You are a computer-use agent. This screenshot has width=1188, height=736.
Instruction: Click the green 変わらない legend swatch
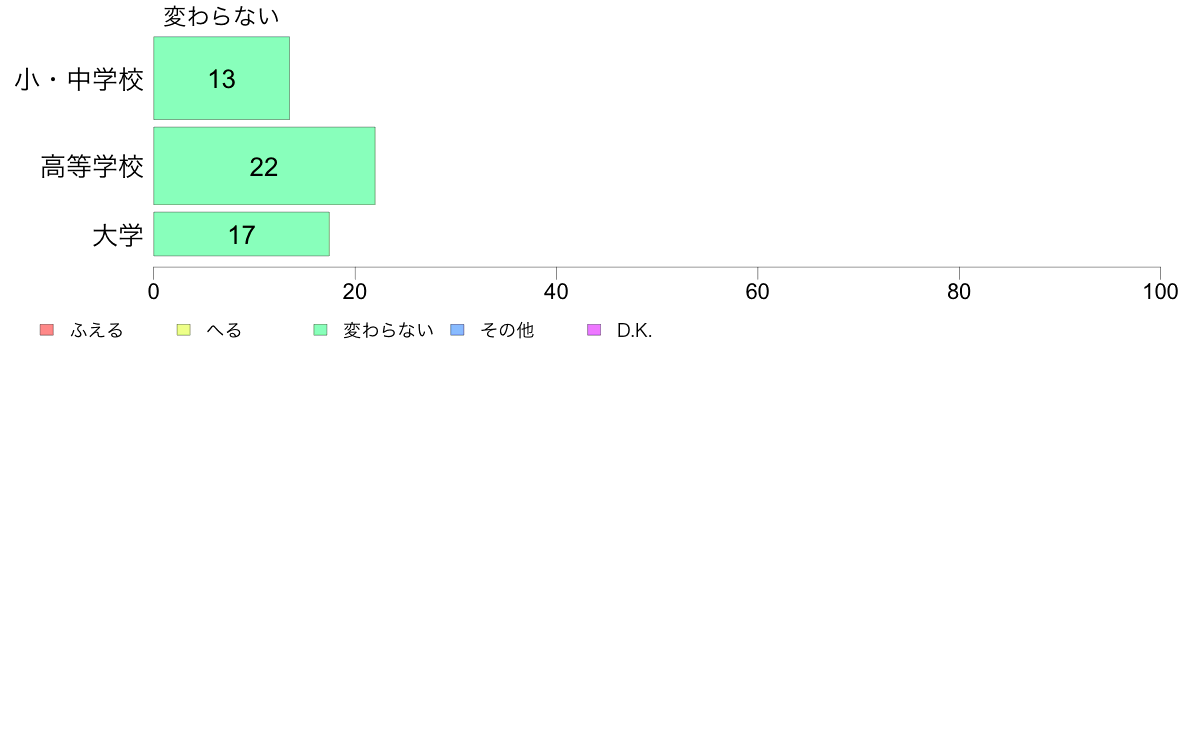320,330
